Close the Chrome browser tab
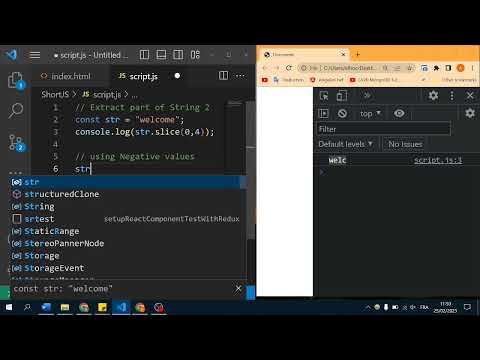The height and width of the screenshot is (360, 480). point(343,54)
